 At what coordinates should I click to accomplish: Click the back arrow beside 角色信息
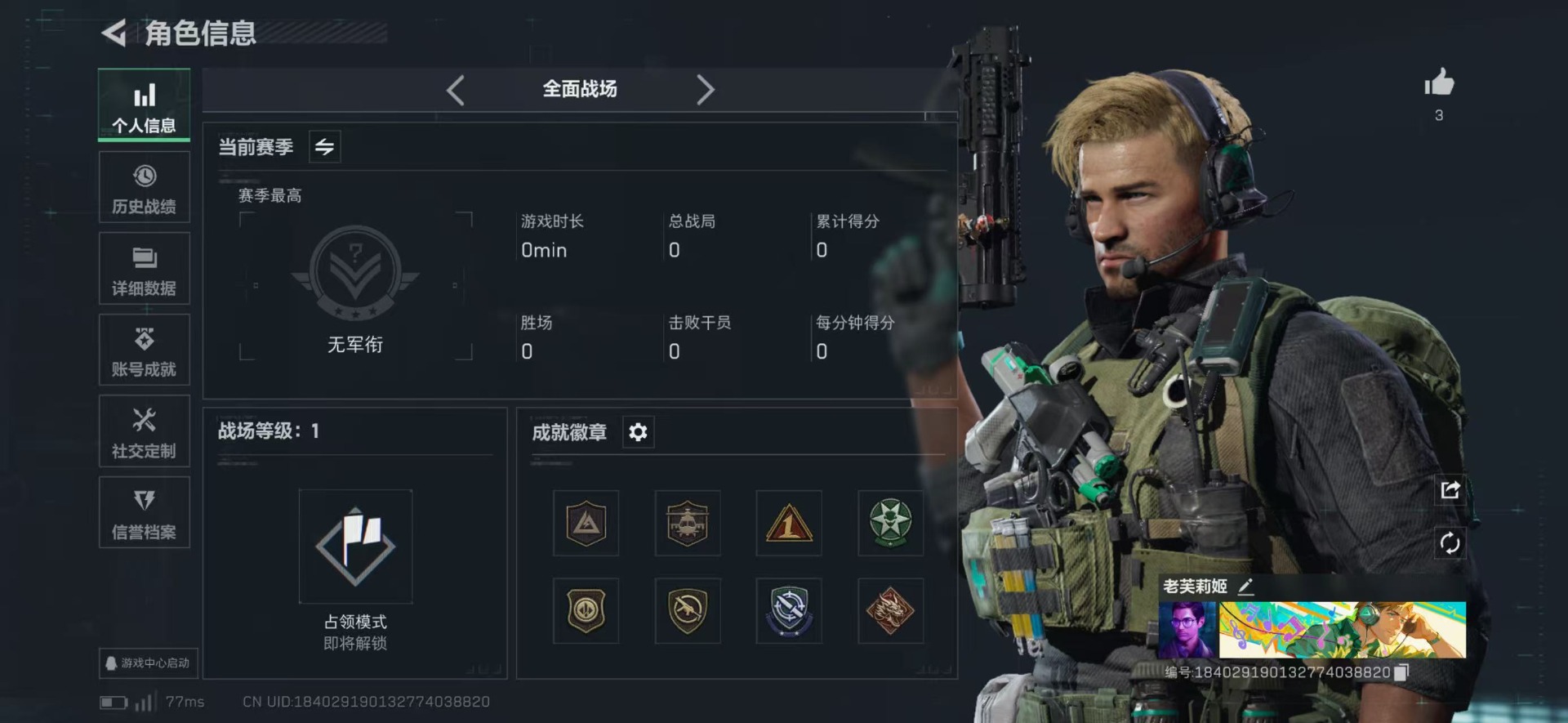(x=114, y=33)
